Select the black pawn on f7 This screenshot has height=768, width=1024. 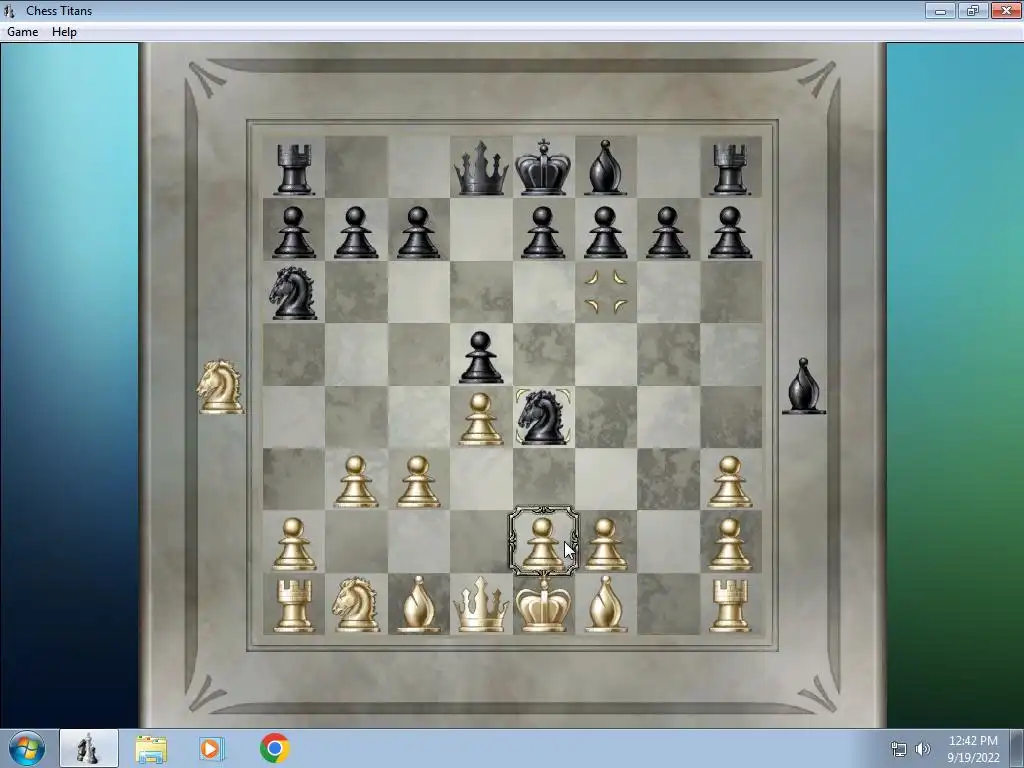click(605, 232)
